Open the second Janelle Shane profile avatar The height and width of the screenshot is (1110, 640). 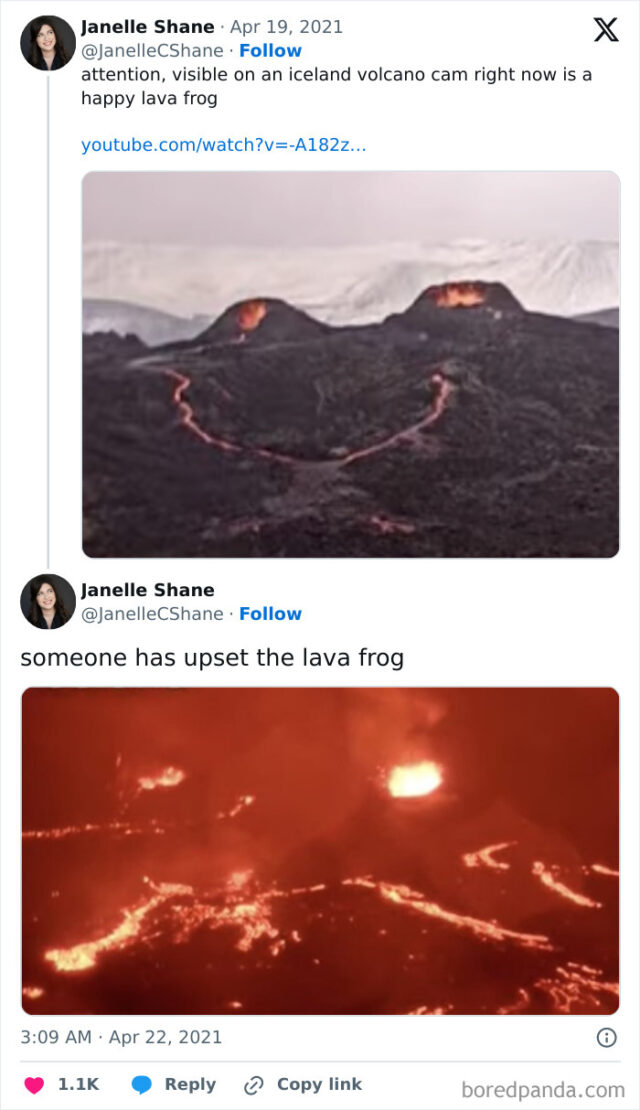(x=48, y=602)
